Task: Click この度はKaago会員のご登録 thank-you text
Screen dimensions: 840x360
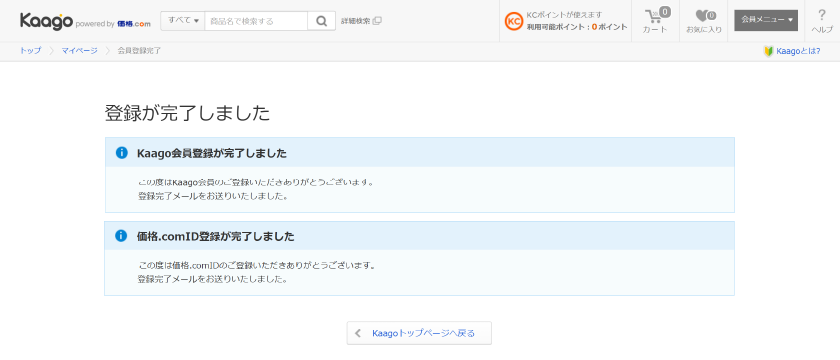Action: point(255,182)
